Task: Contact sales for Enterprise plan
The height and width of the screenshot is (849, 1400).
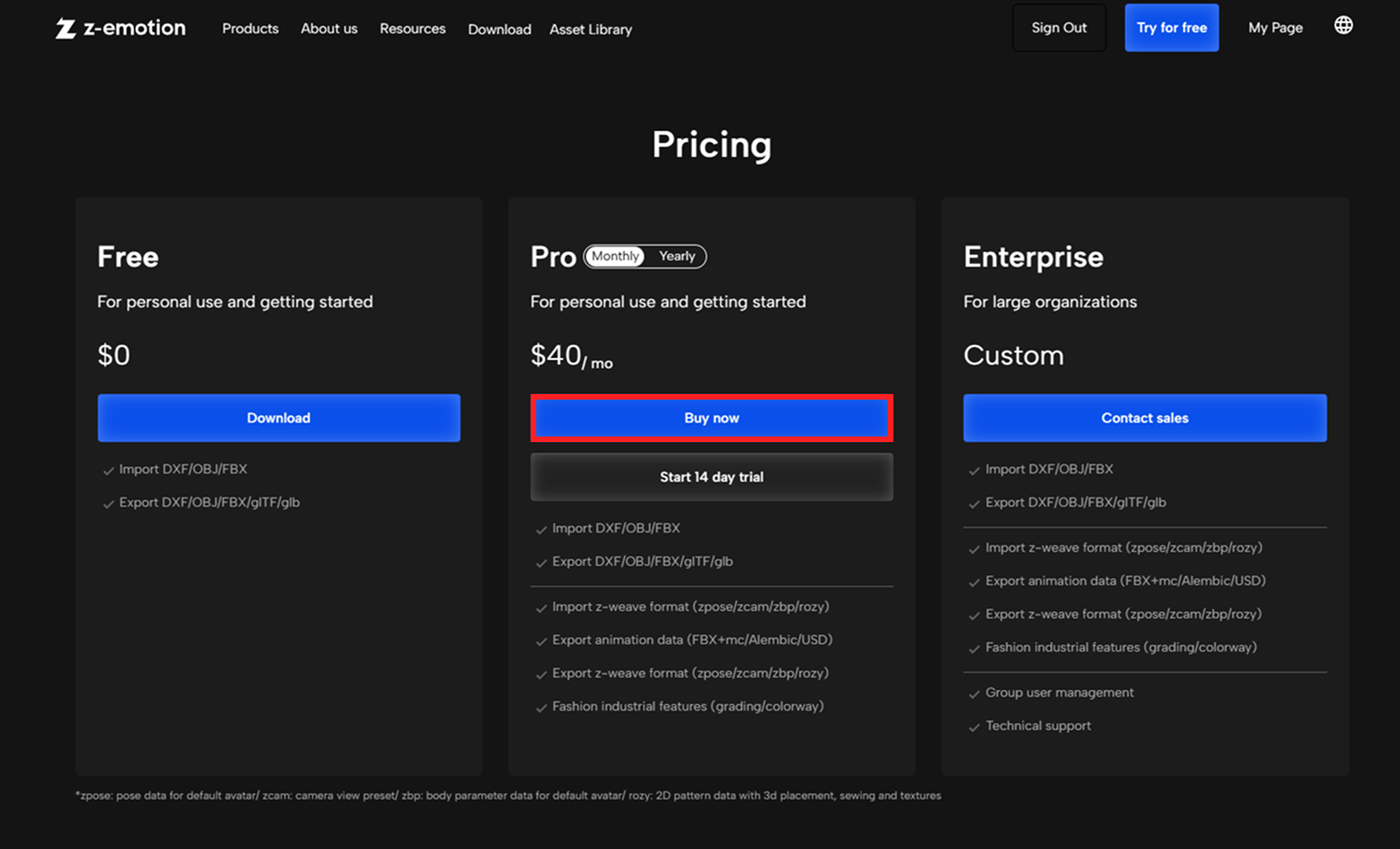Action: [x=1144, y=418]
